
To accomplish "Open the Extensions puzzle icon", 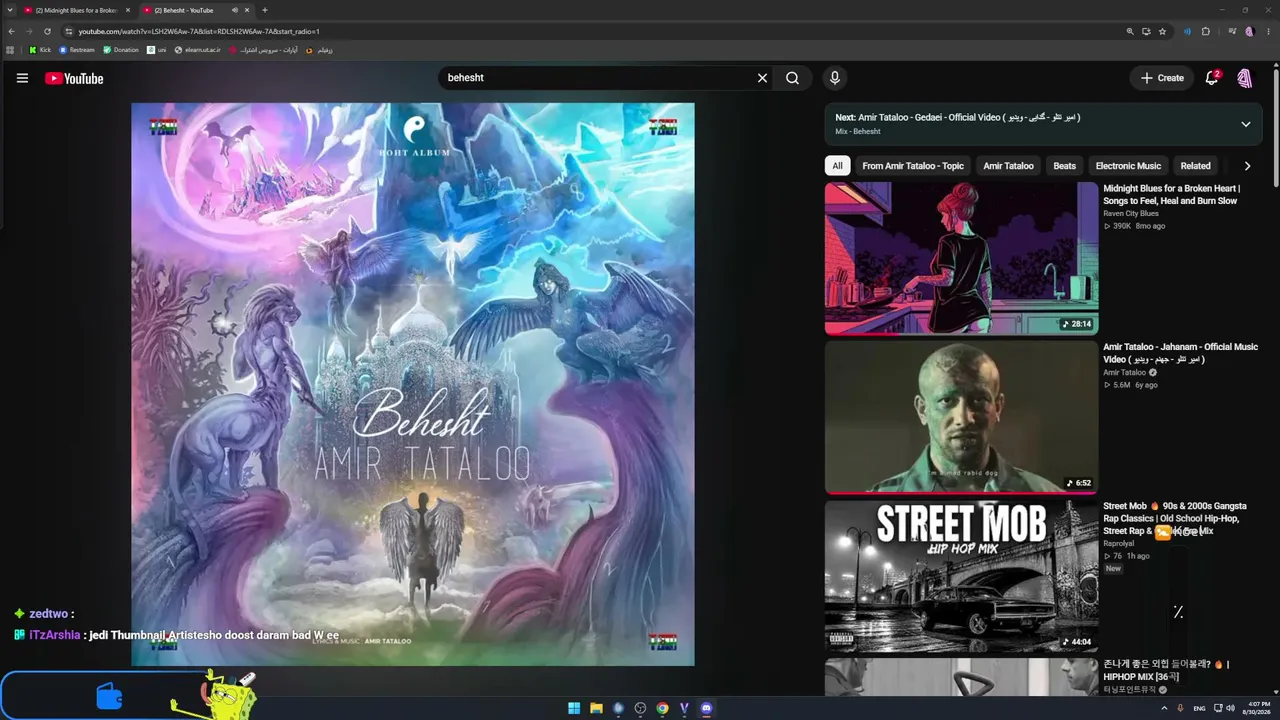I will point(1206,31).
